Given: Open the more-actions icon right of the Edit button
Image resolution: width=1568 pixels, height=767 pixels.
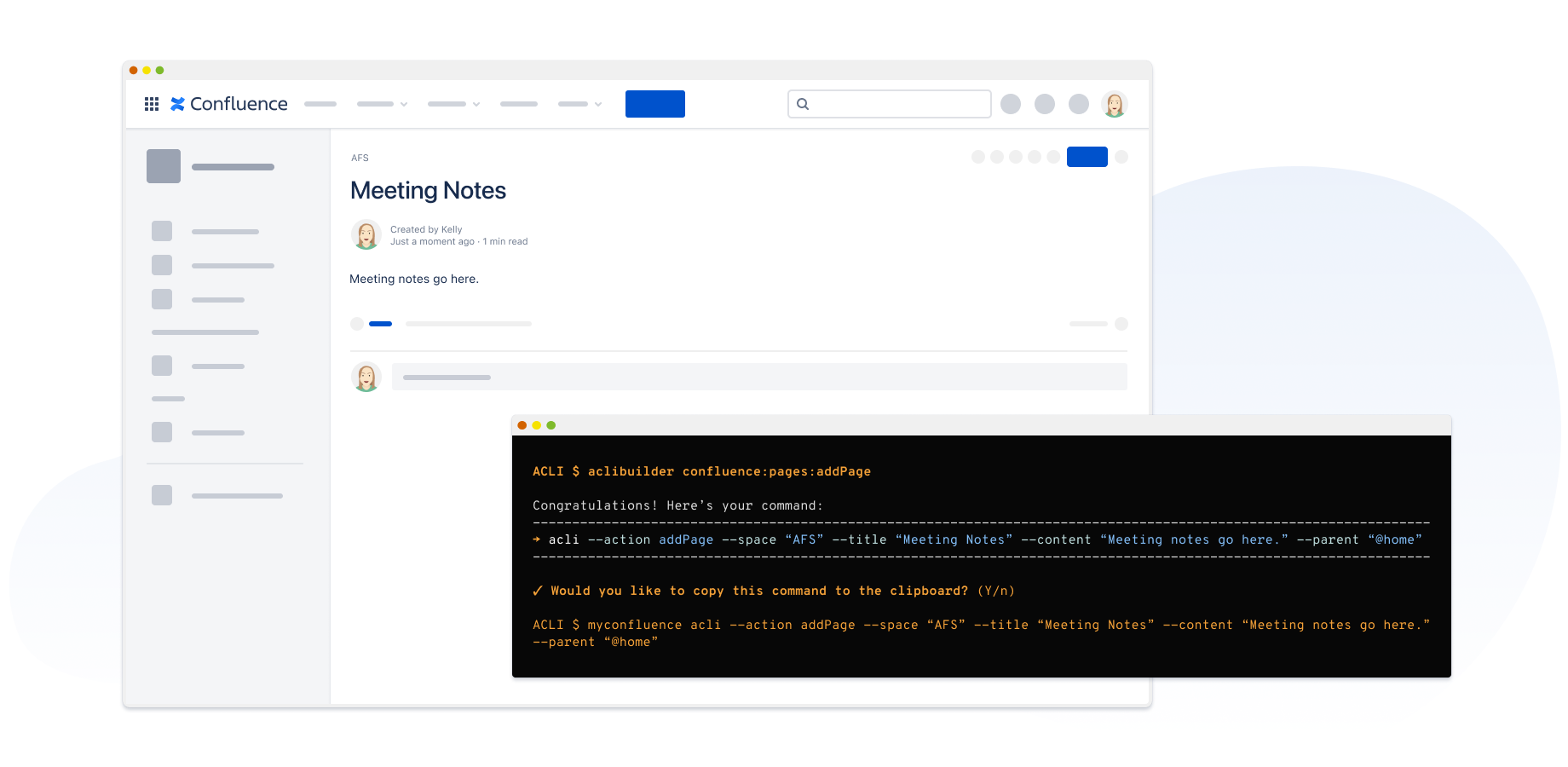Looking at the screenshot, I should click(x=1121, y=157).
